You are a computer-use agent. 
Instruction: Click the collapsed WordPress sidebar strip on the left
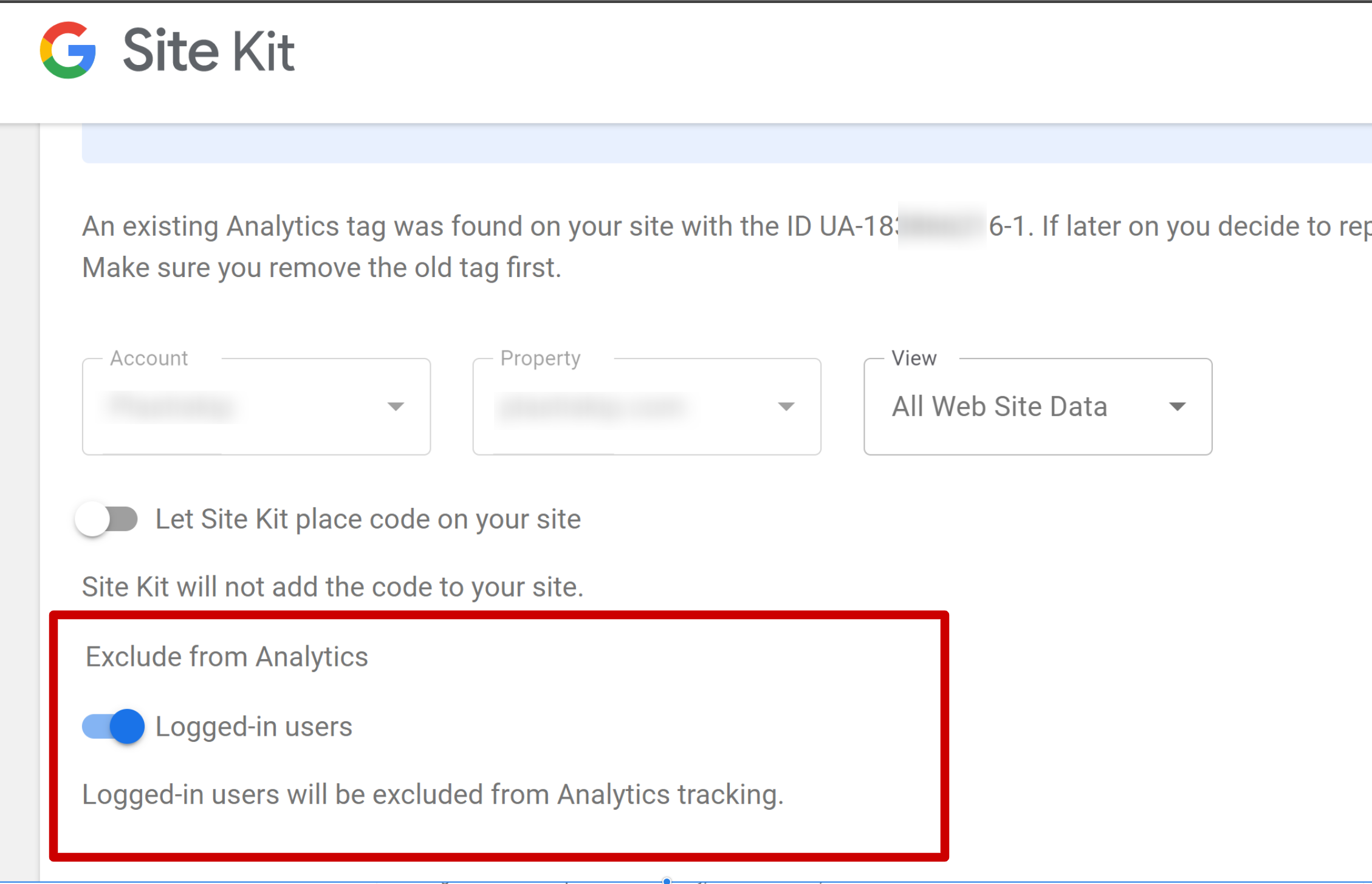point(18,486)
